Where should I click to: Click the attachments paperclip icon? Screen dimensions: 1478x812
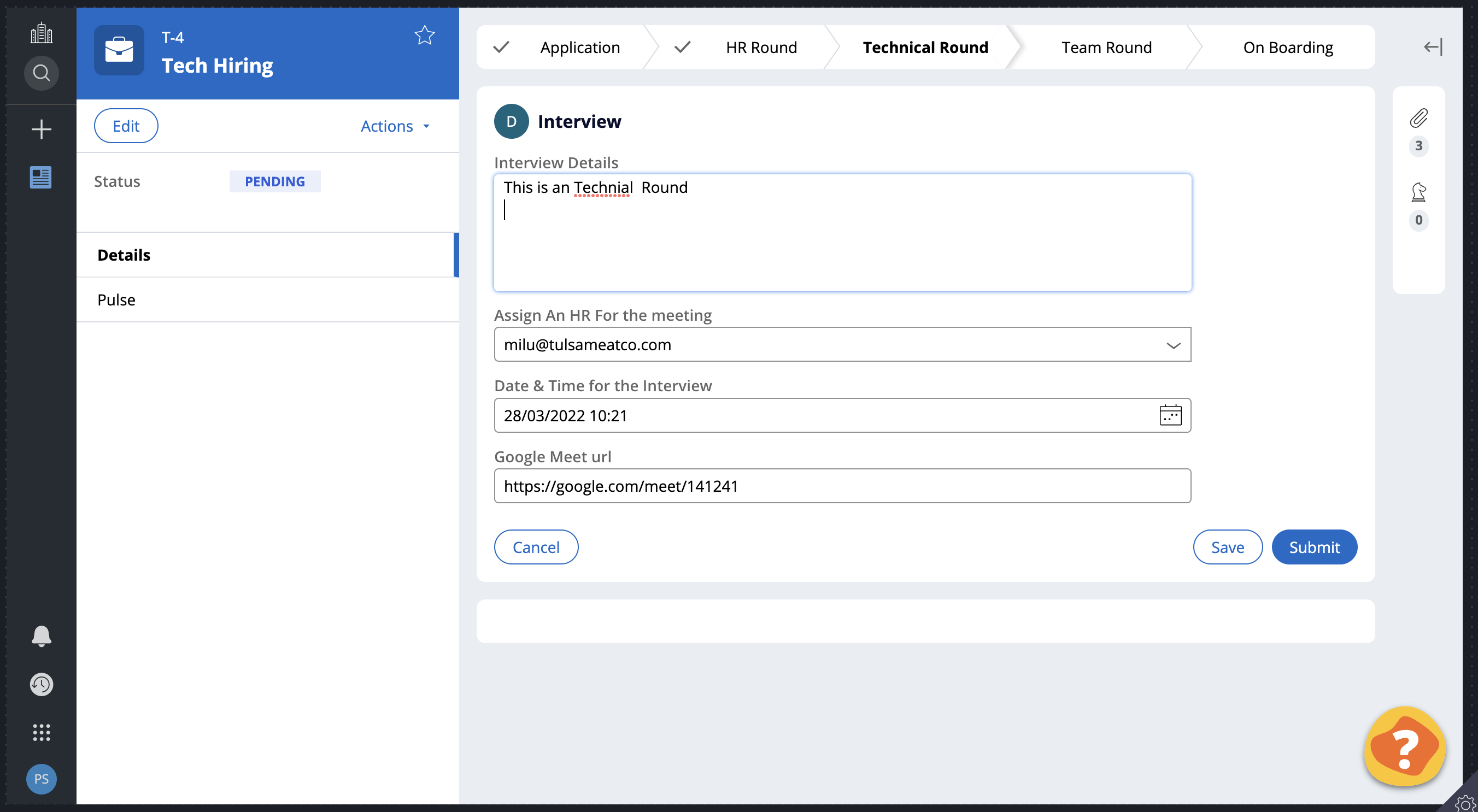tap(1418, 118)
